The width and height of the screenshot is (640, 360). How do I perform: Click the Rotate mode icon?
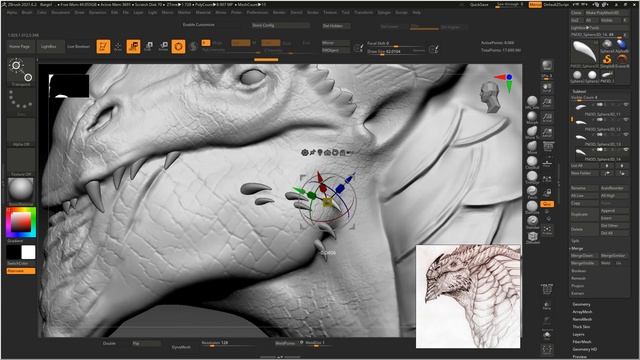click(164, 47)
